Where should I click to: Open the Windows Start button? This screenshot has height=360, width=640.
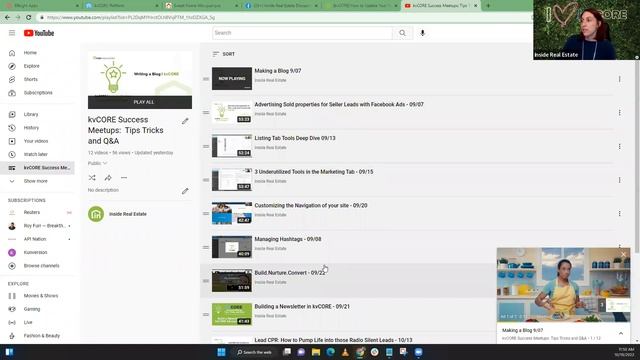click(x=222, y=352)
